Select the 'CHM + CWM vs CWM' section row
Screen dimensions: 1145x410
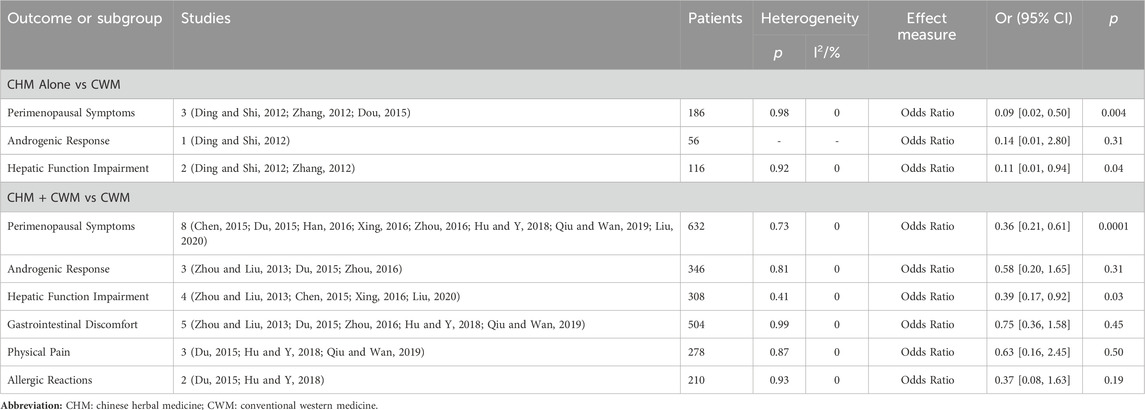572,196
